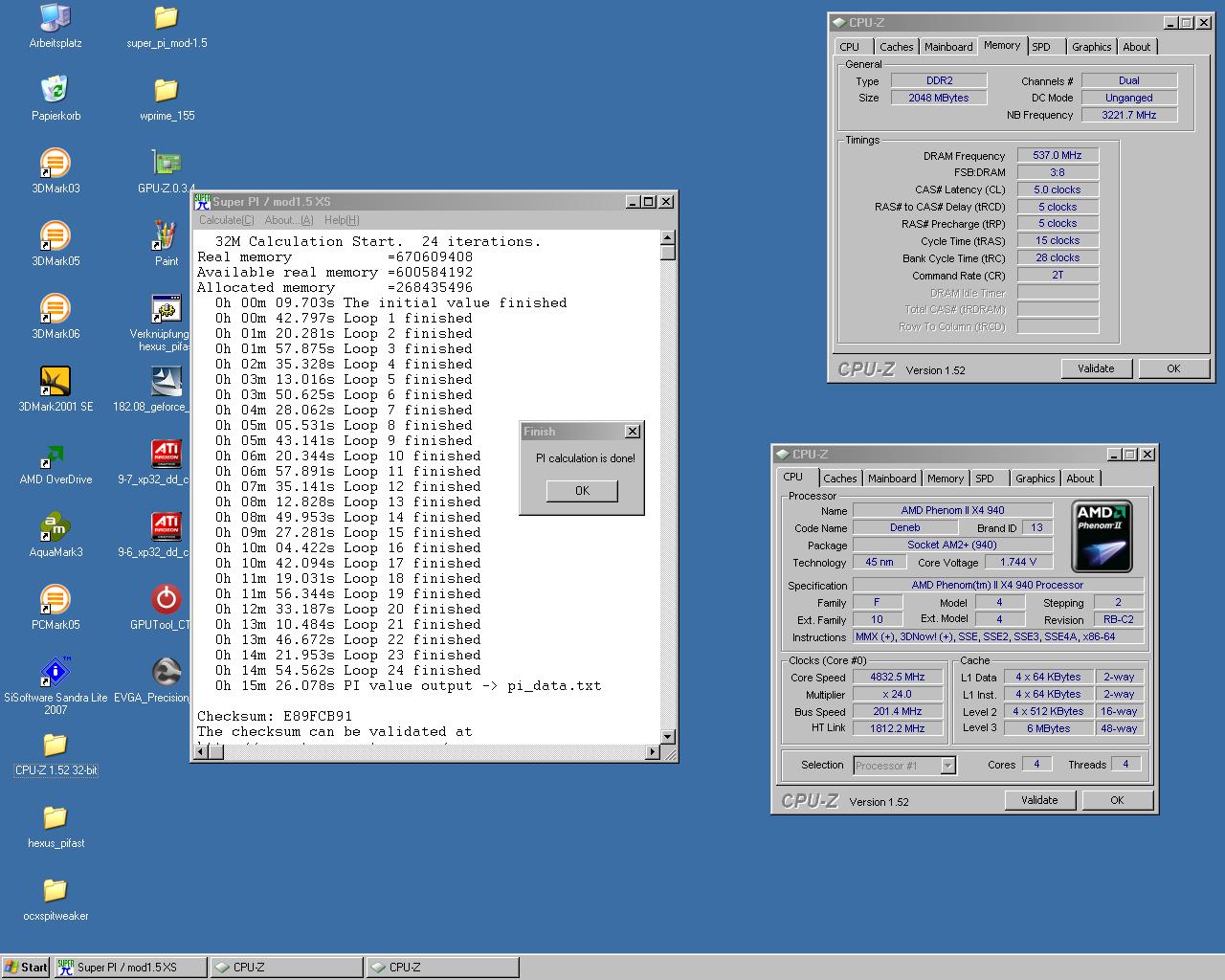This screenshot has height=980, width=1225.
Task: Close the Finish dialog
Action: tap(632, 432)
